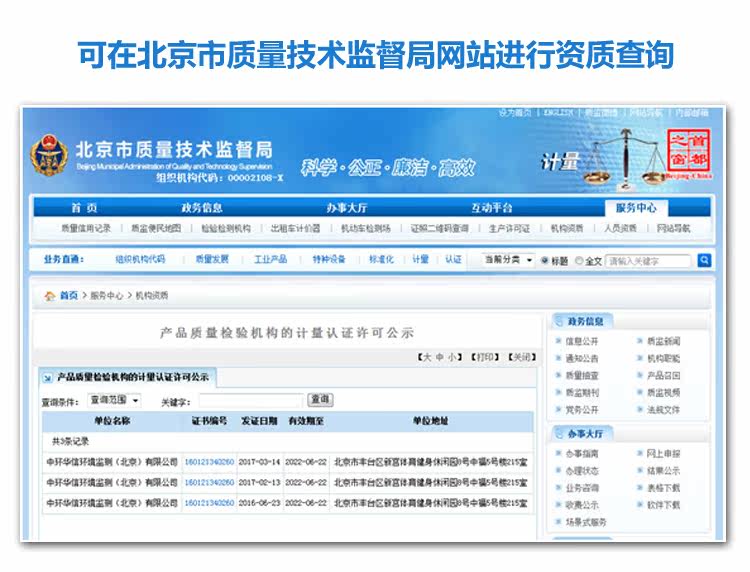Open the 网站导航 submenu link

[673, 228]
